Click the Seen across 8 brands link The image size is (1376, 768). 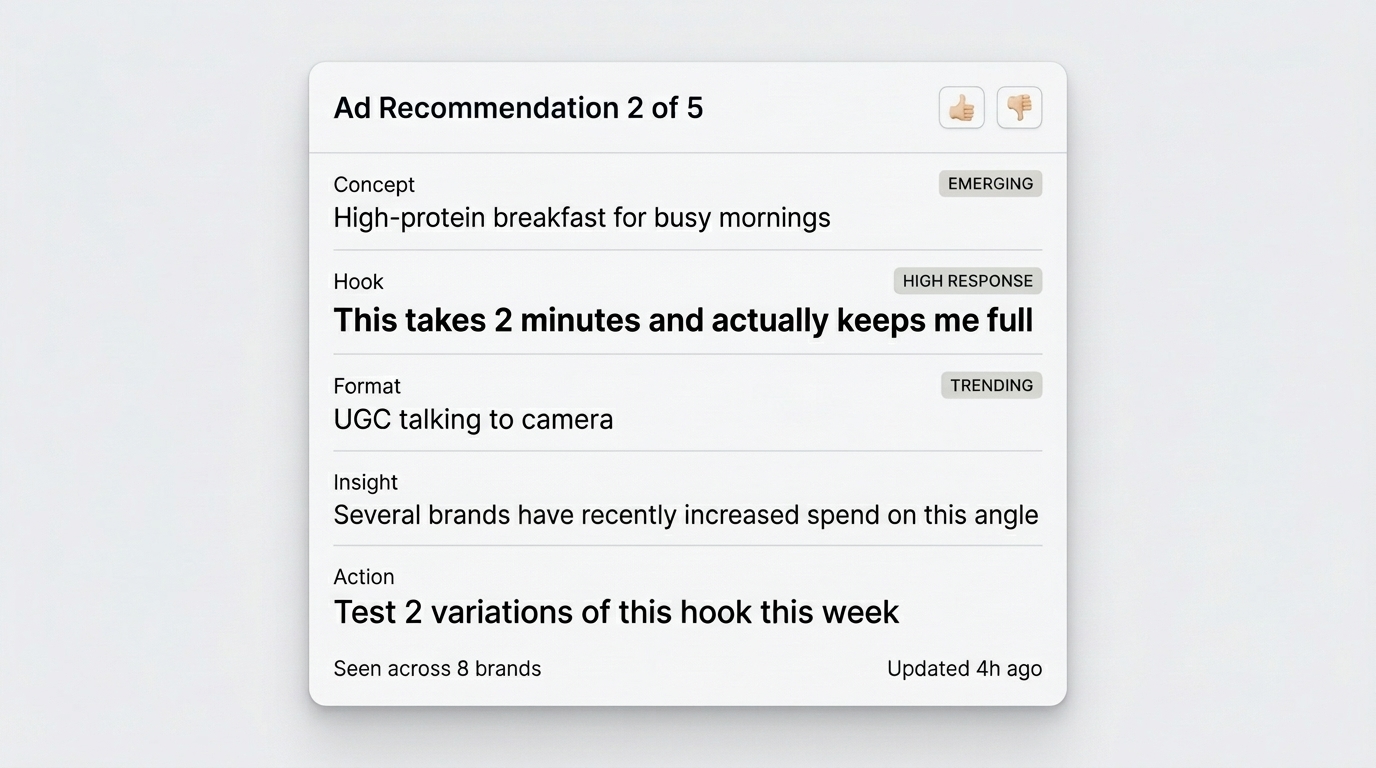(x=437, y=668)
